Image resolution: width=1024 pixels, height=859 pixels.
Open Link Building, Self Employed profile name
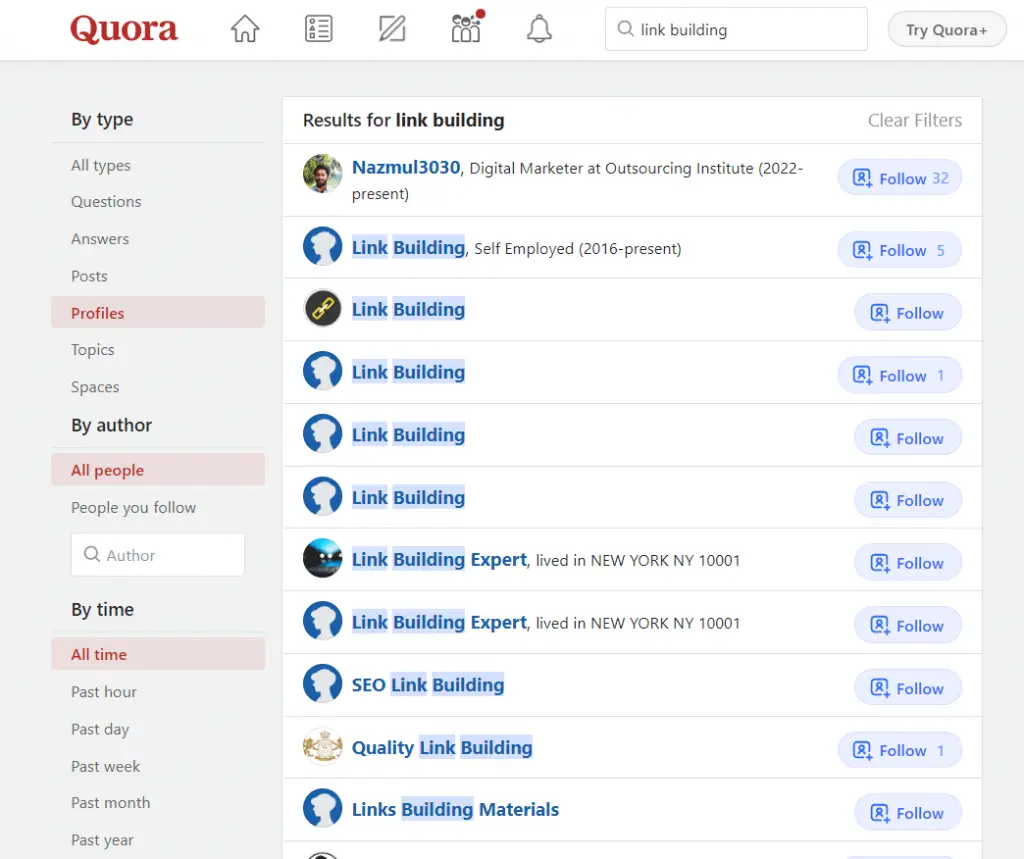[408, 248]
